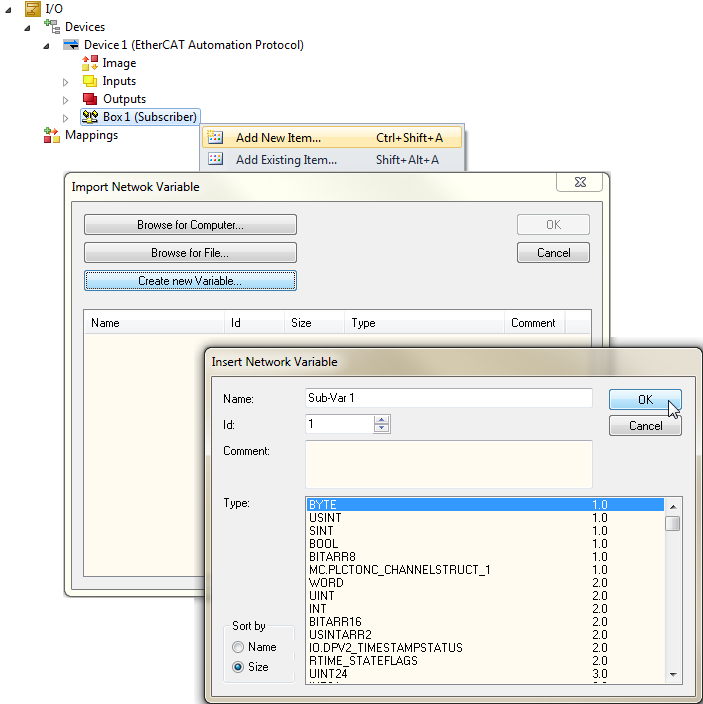Image resolution: width=703 pixels, height=704 pixels.
Task: Select the Mappings tree item
Action: [x=91, y=135]
